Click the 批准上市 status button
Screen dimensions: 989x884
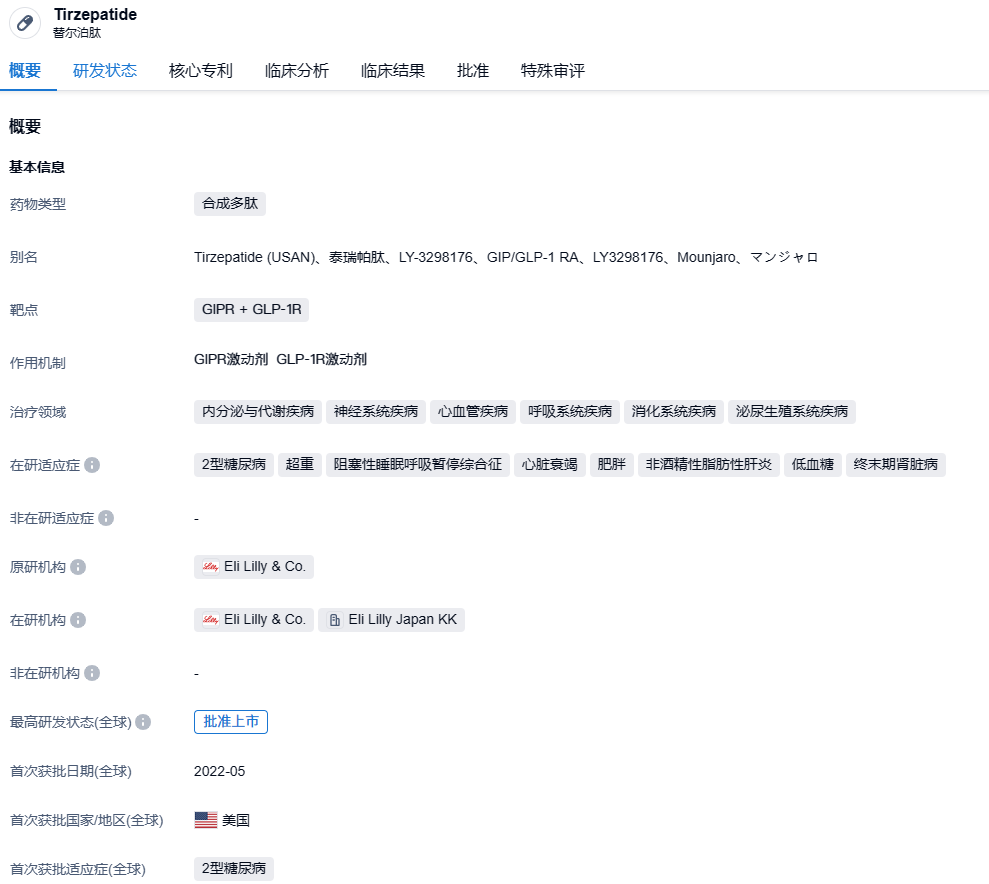[231, 722]
